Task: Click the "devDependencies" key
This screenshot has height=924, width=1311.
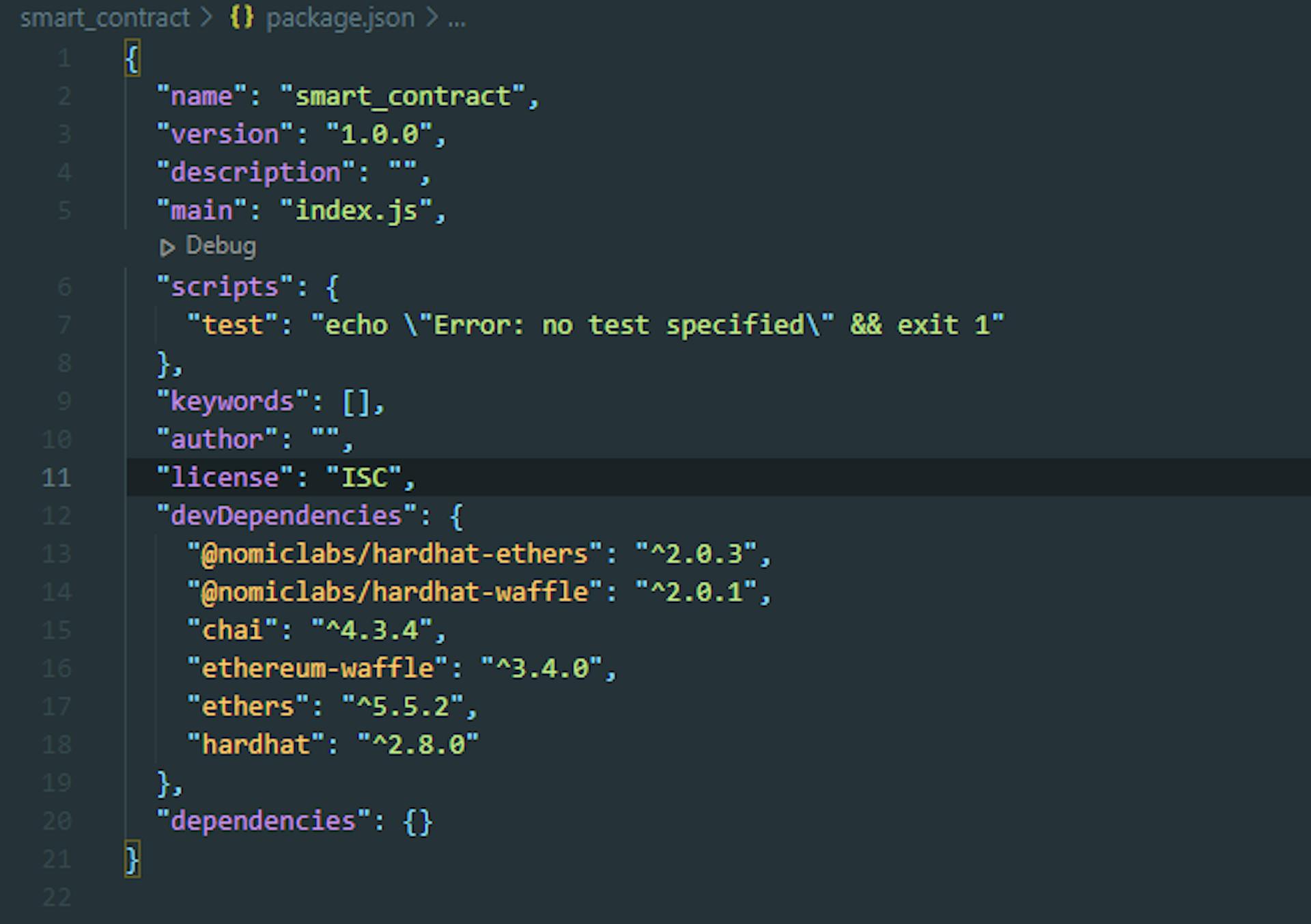Action: [286, 516]
